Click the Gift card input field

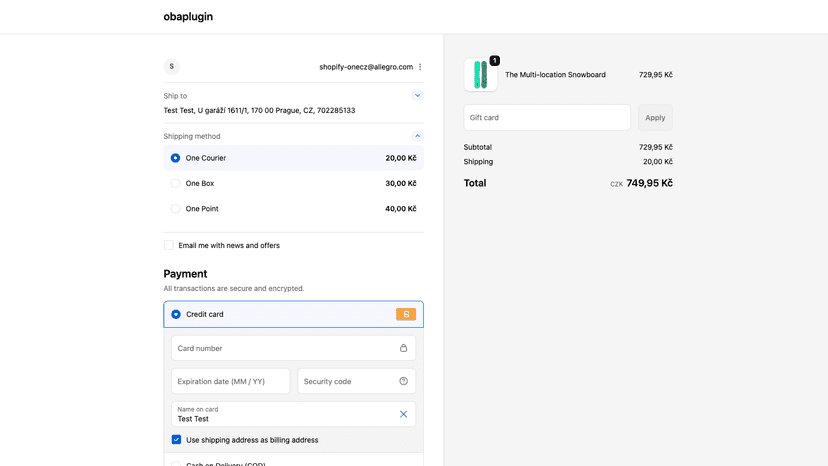[547, 117]
